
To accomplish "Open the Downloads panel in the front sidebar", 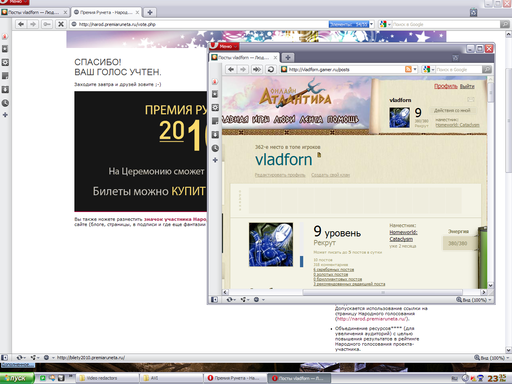I will point(215,134).
